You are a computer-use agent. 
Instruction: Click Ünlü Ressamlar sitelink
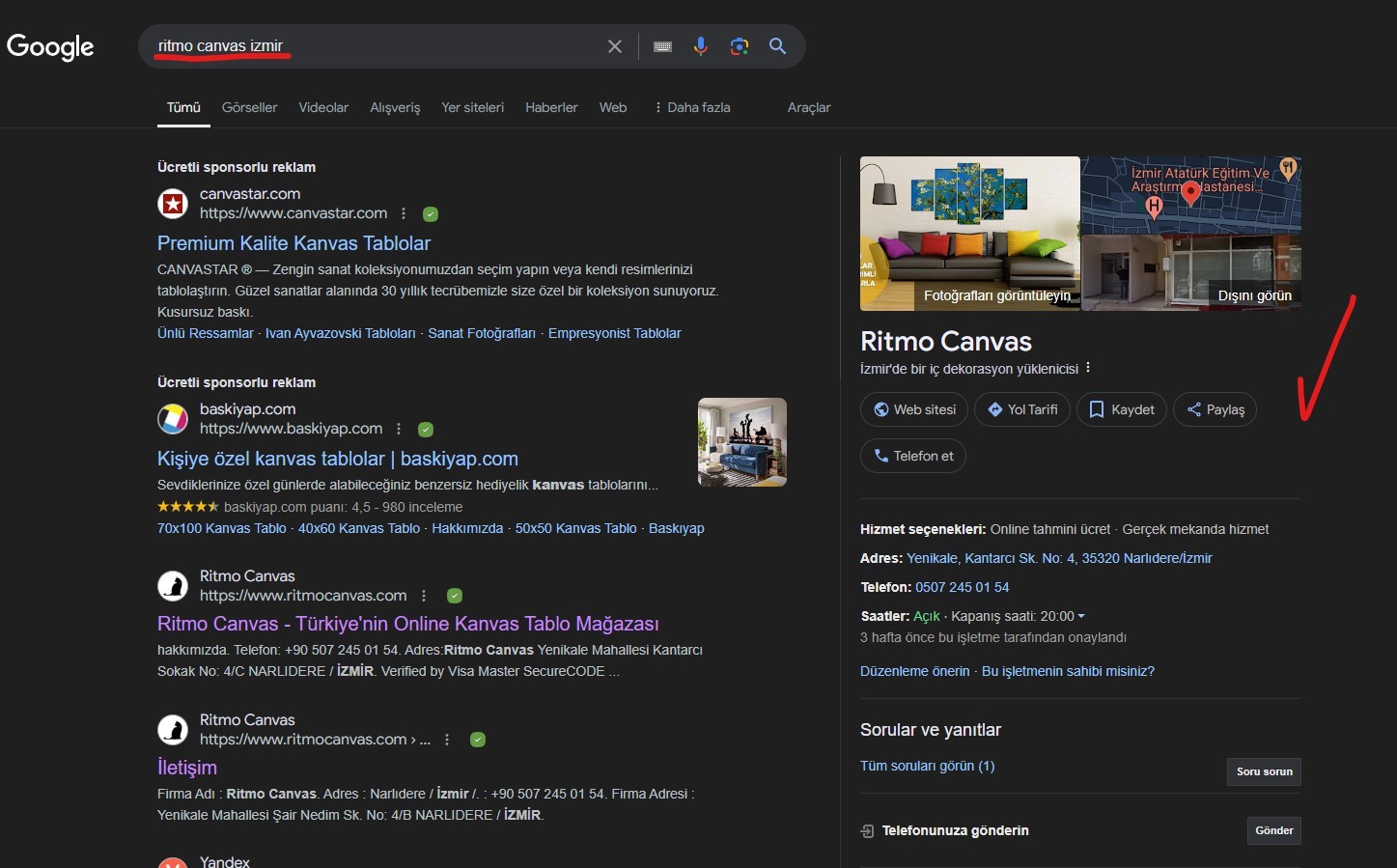pos(206,333)
